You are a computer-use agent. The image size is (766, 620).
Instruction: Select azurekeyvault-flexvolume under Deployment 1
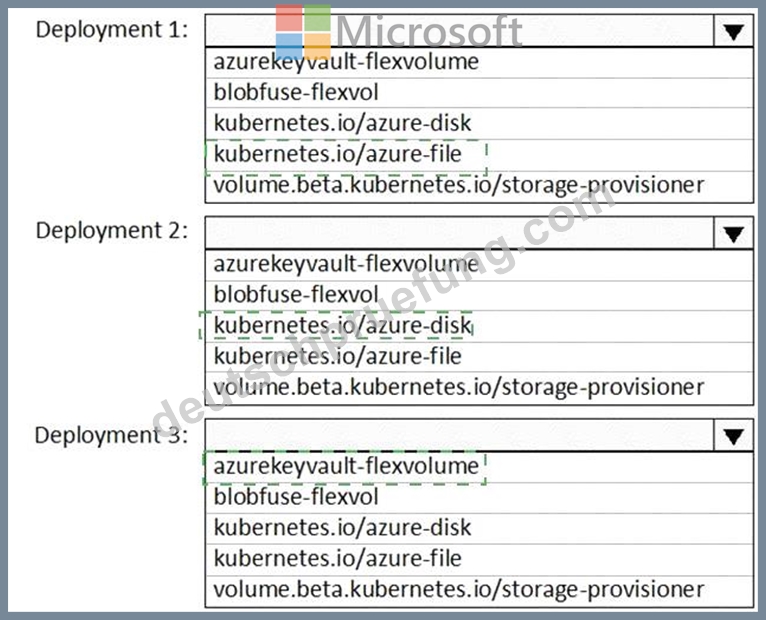coord(479,63)
